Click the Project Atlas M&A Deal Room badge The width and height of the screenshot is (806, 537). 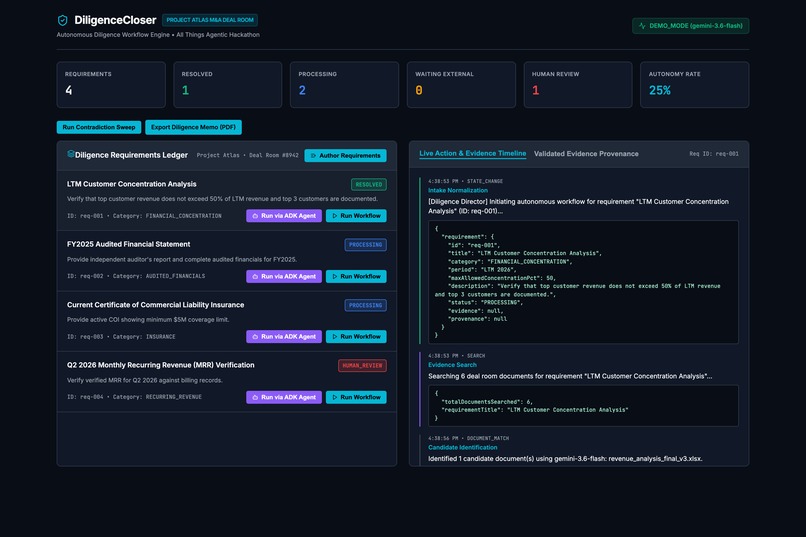[210, 20]
